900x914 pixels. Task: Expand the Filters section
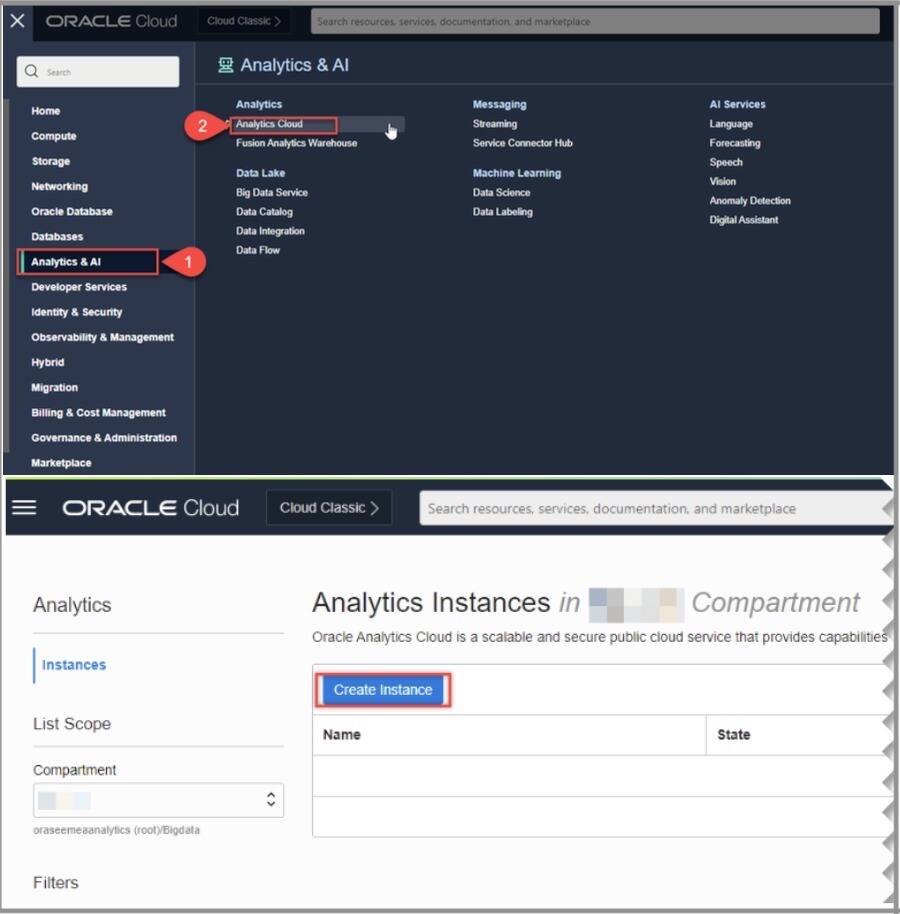coord(55,882)
